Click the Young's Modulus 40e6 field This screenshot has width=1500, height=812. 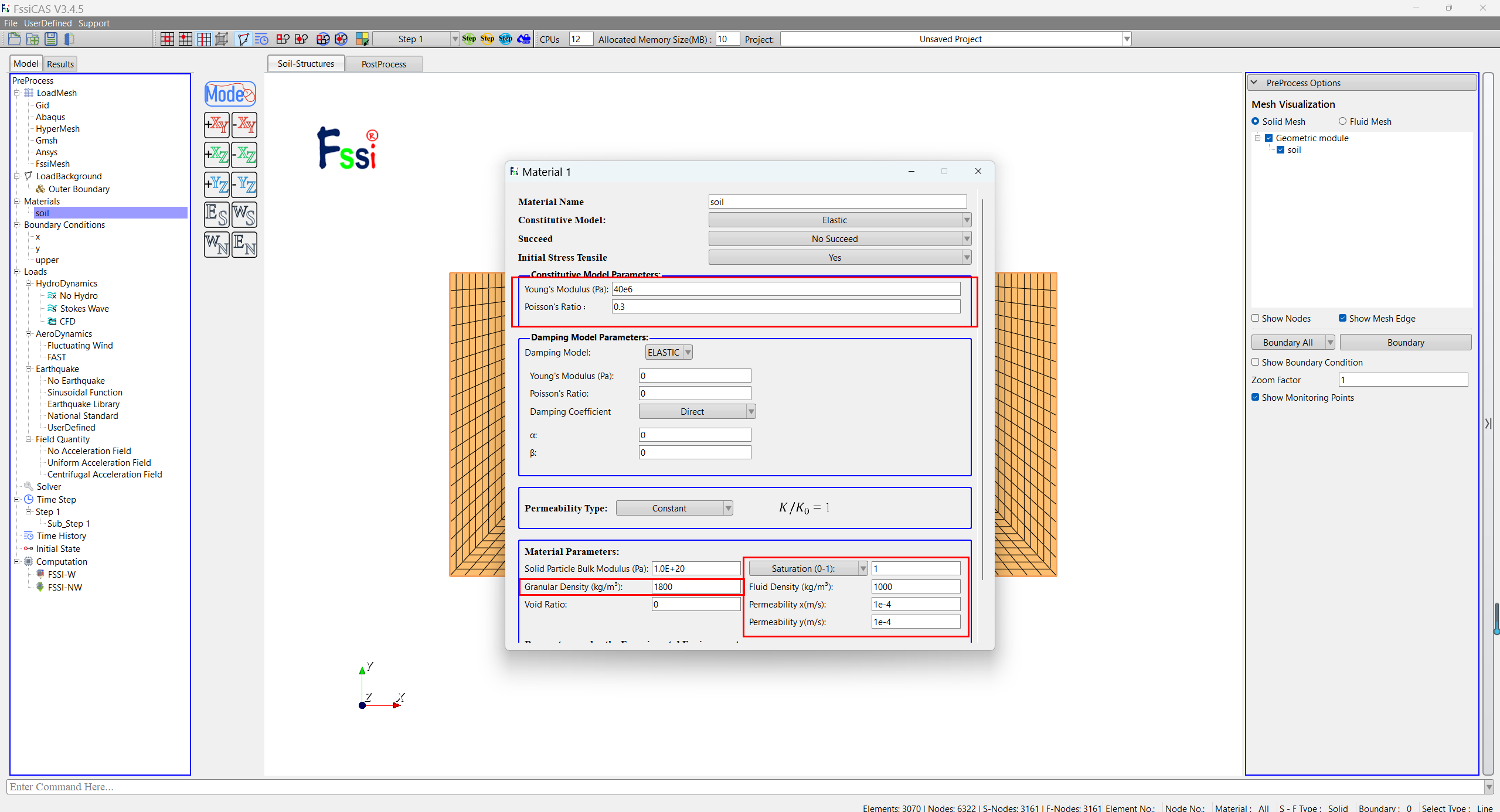pyautogui.click(x=786, y=289)
